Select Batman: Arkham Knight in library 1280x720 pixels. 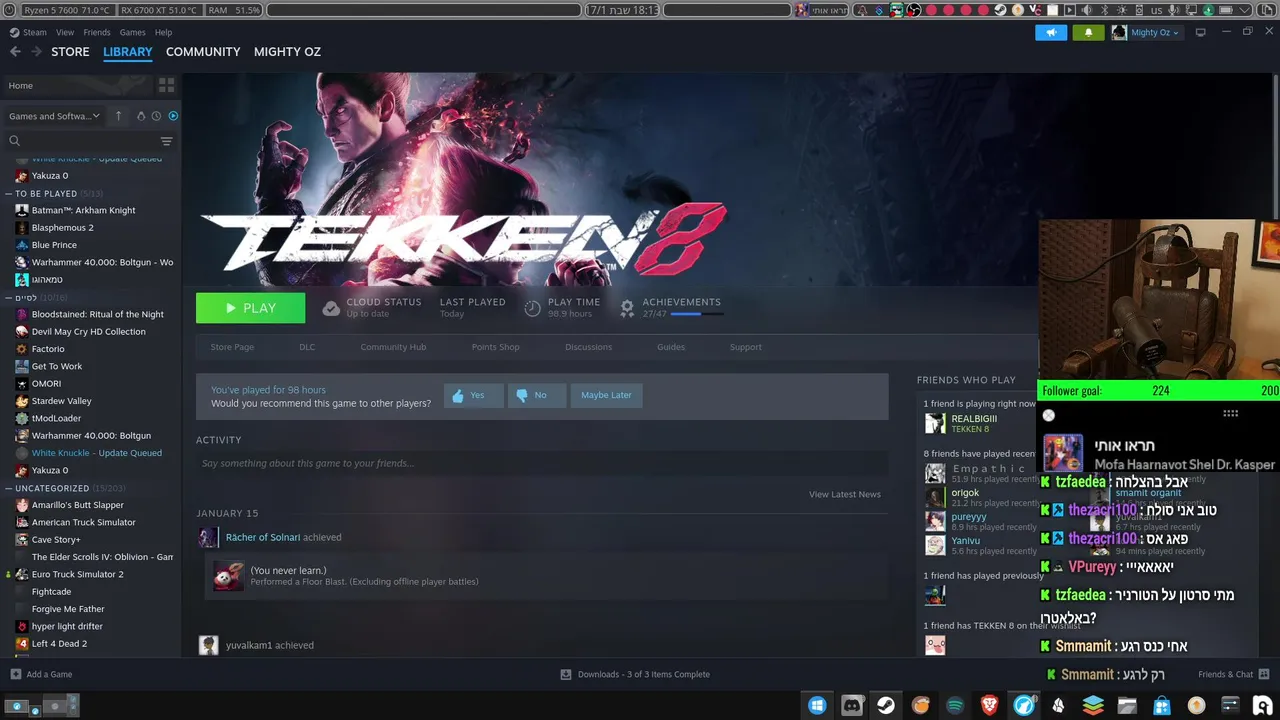83,210
